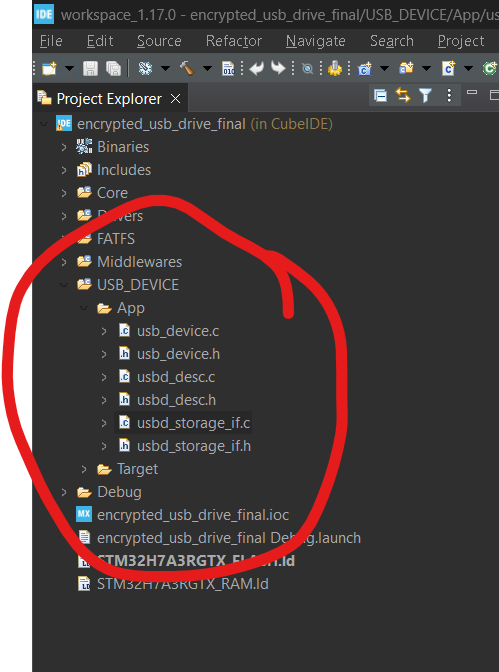Open the hammer Build dropdown arrow
The image size is (499, 672).
tap(207, 68)
